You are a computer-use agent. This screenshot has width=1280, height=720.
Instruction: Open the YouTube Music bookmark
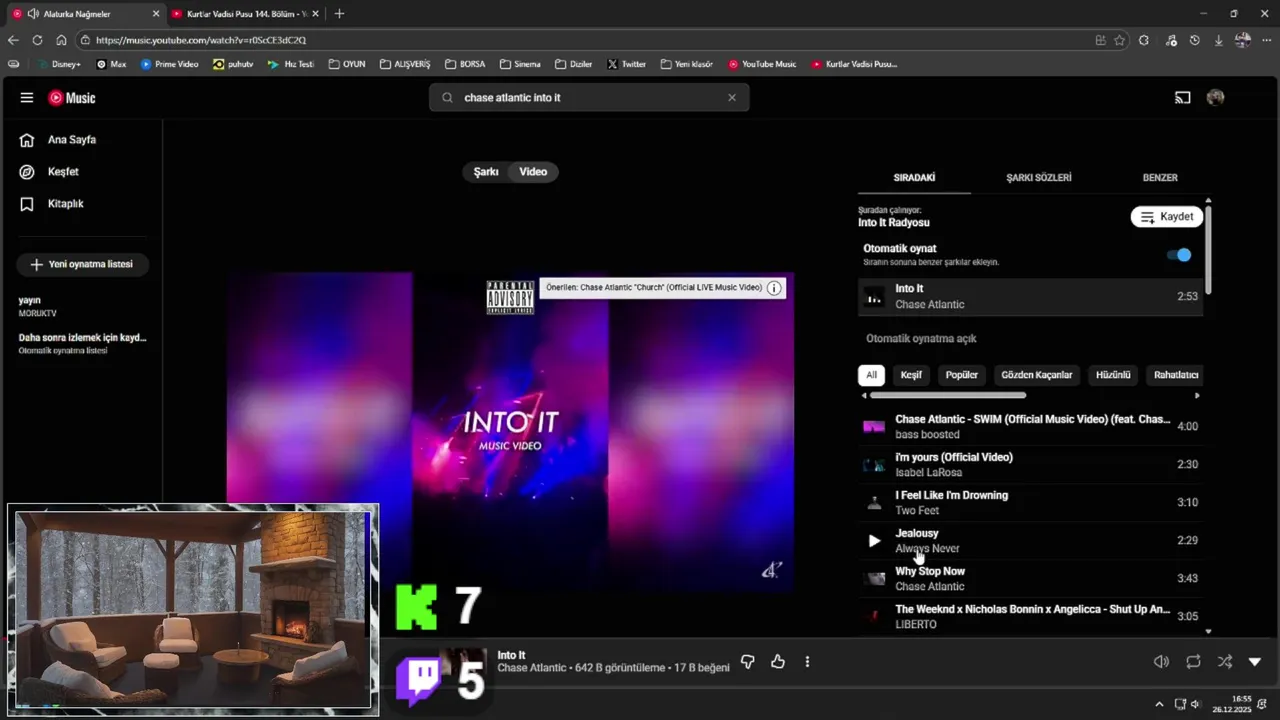pyautogui.click(x=762, y=64)
